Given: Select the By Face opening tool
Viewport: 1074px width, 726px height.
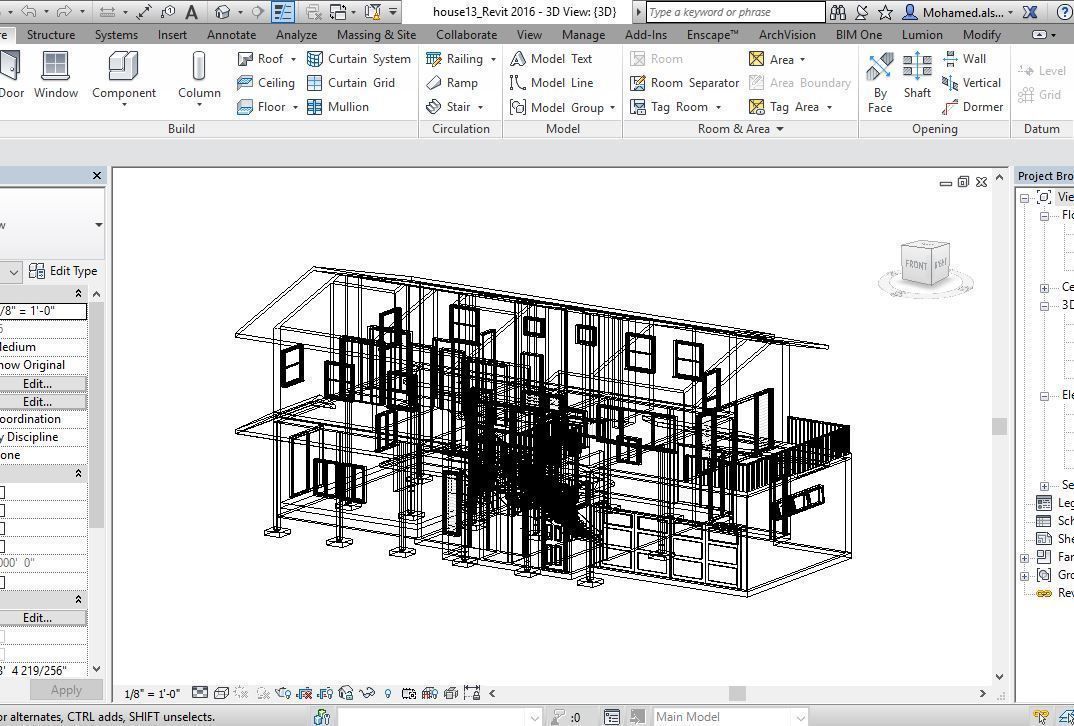Looking at the screenshot, I should pyautogui.click(x=880, y=82).
